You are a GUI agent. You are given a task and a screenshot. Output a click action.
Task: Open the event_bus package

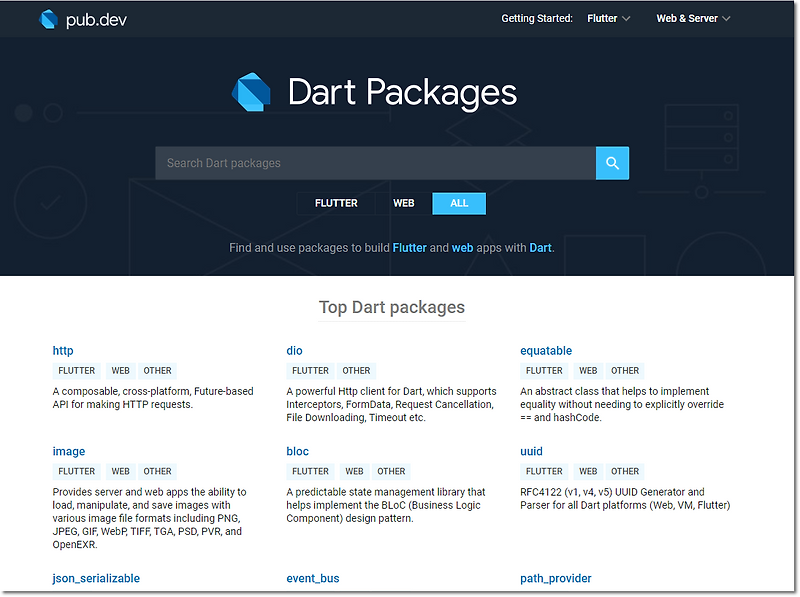click(313, 578)
